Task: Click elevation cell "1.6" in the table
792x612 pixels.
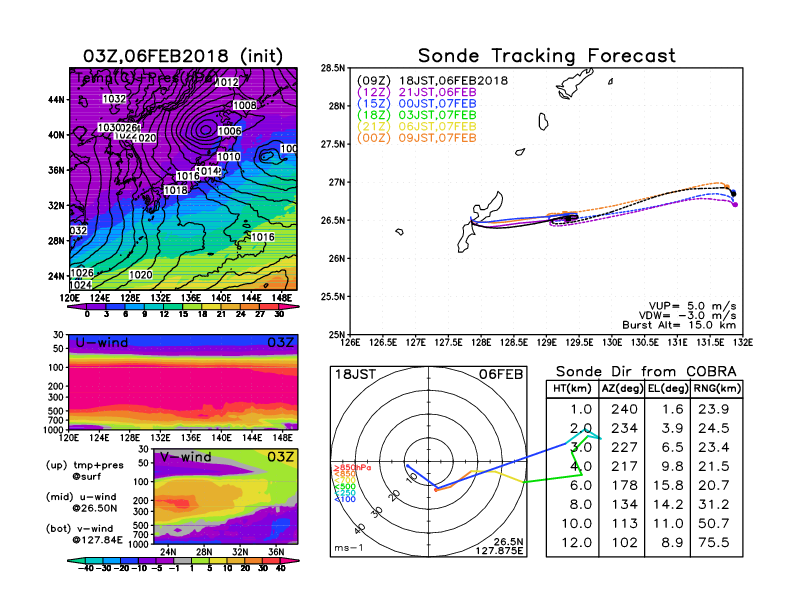Action: [x=672, y=410]
